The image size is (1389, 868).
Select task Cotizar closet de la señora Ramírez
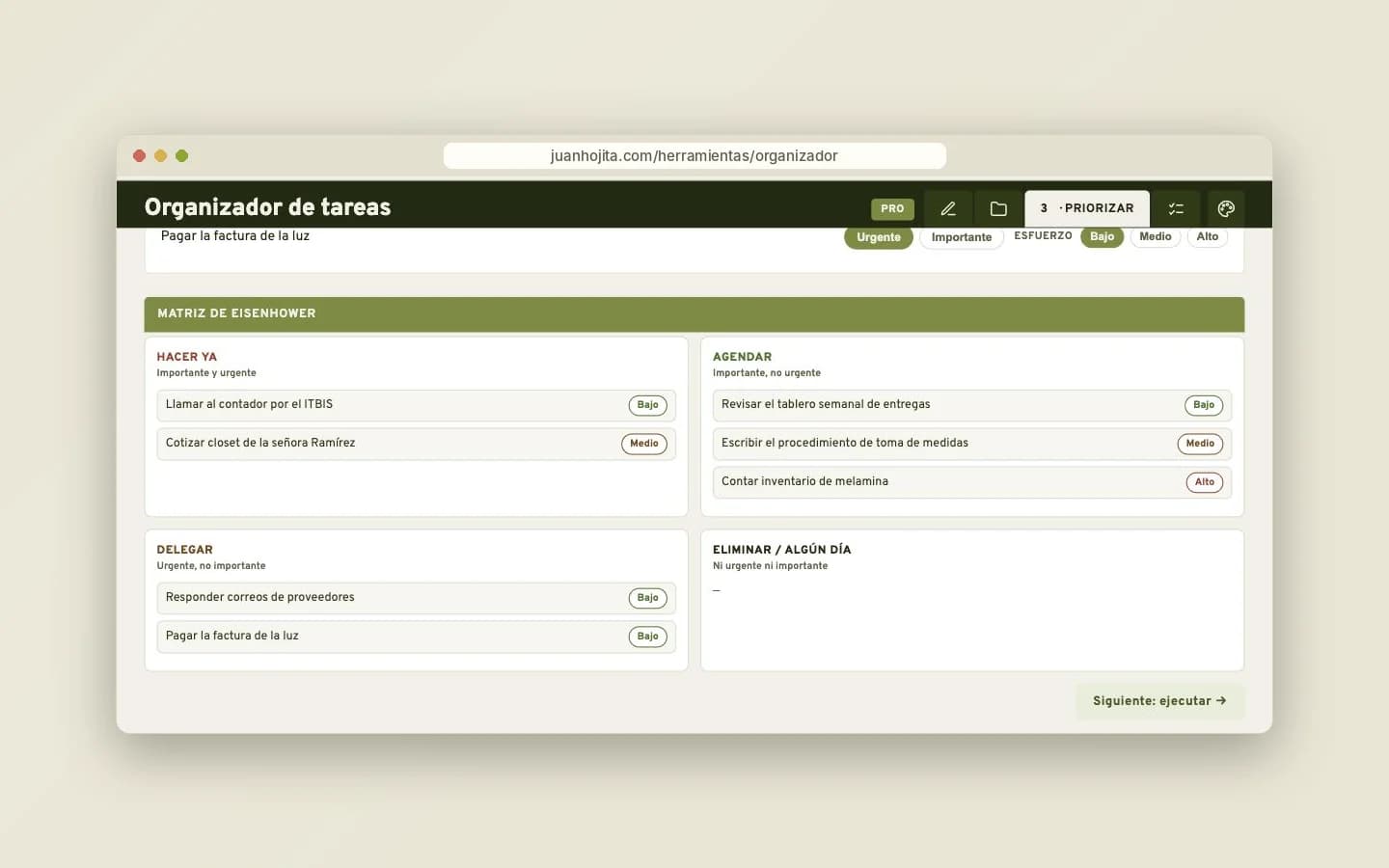416,444
